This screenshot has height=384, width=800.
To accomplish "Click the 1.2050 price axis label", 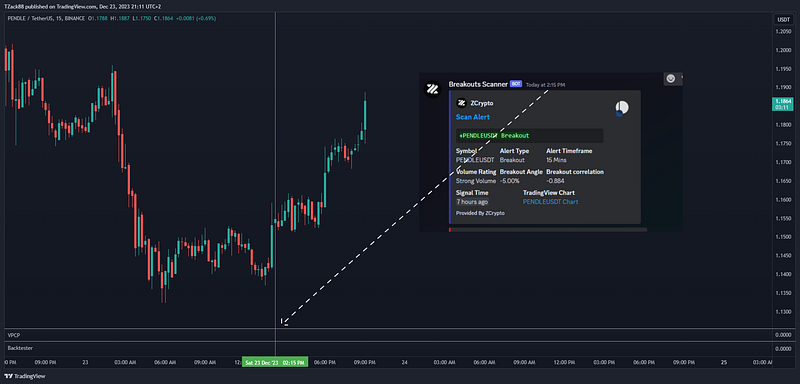I will [783, 31].
